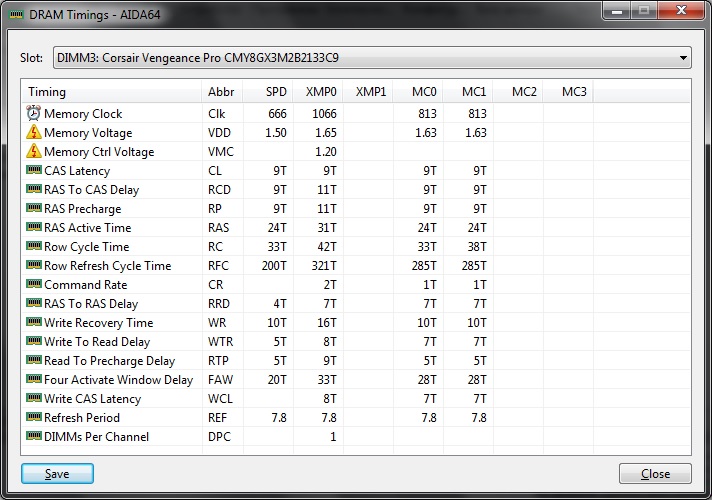Click the SPD column header
Viewport: 712px width, 500px height.
coord(268,92)
